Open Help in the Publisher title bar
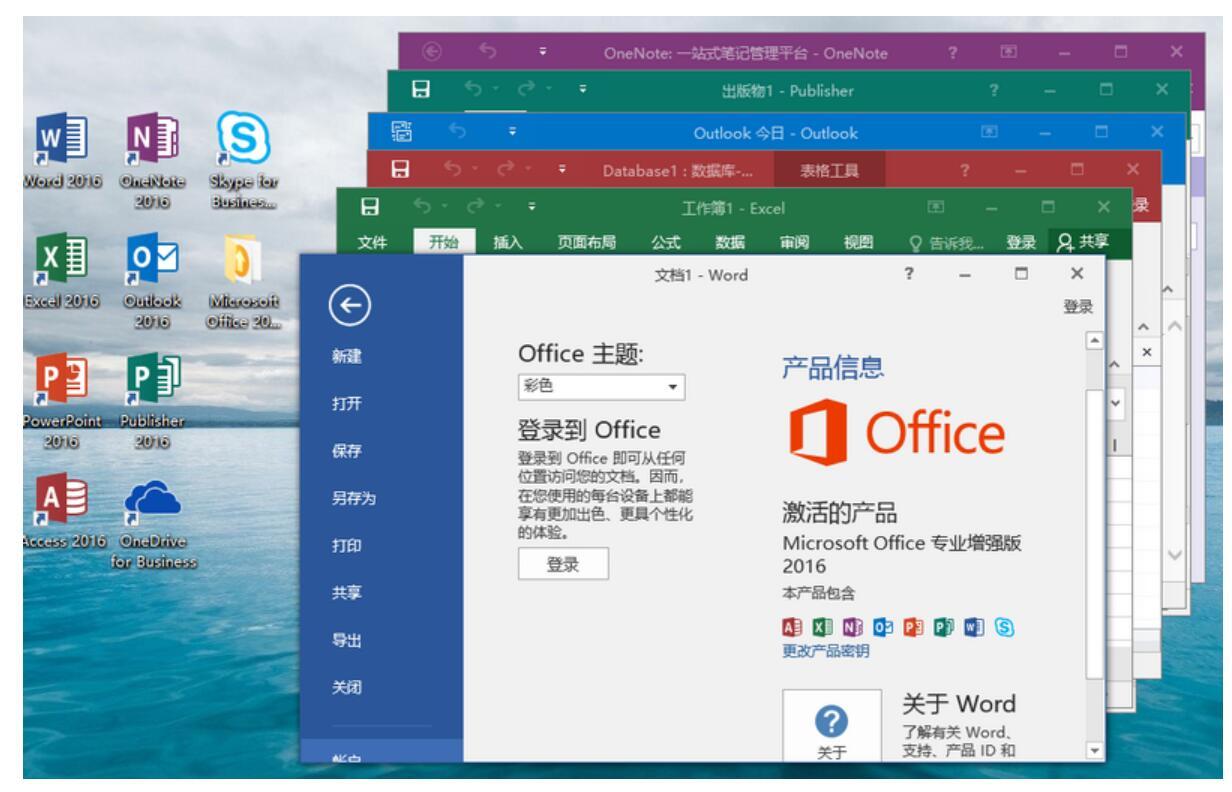This screenshot has height=792, width=1232. 995,92
